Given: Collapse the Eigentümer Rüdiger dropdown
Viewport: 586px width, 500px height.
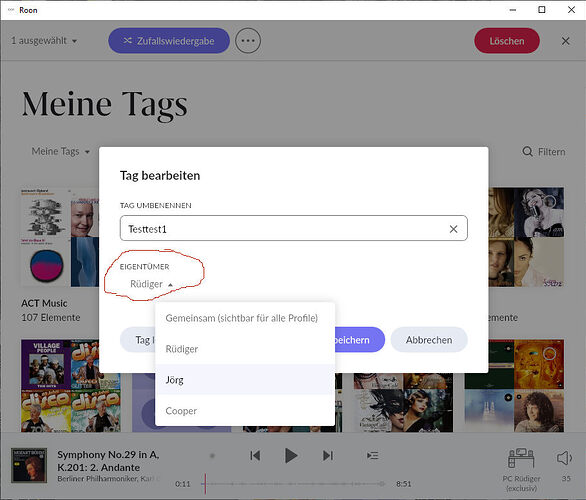Looking at the screenshot, I should (x=151, y=284).
